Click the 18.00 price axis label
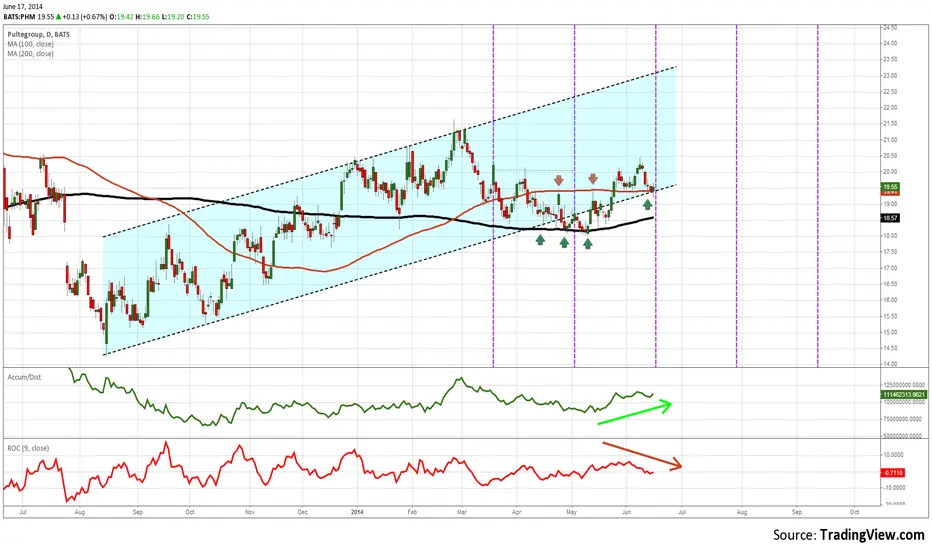This screenshot has width=932, height=550. 890,236
